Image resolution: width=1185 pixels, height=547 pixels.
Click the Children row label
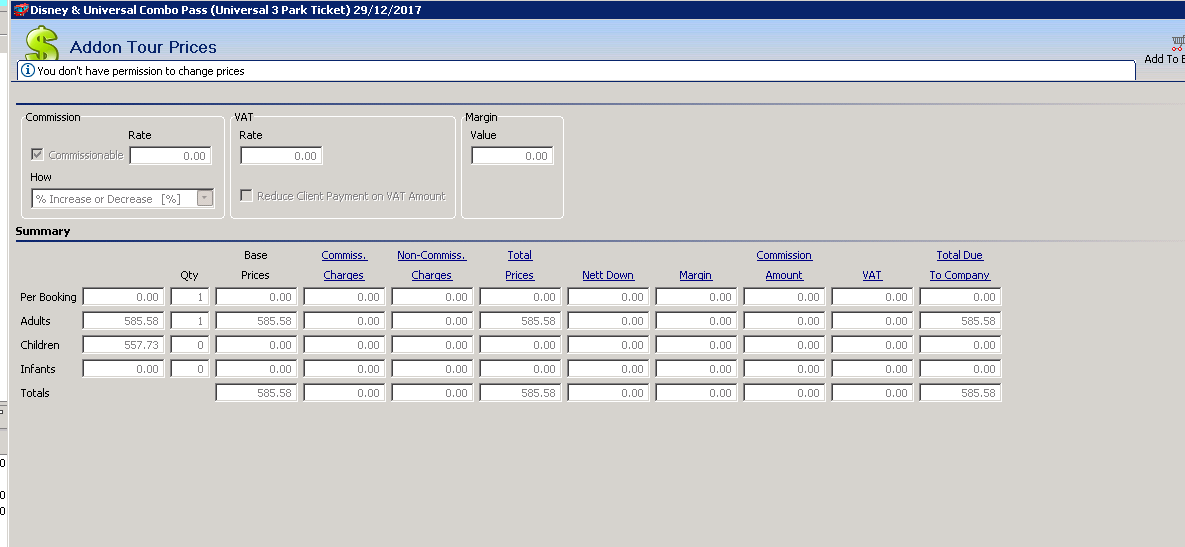40,345
